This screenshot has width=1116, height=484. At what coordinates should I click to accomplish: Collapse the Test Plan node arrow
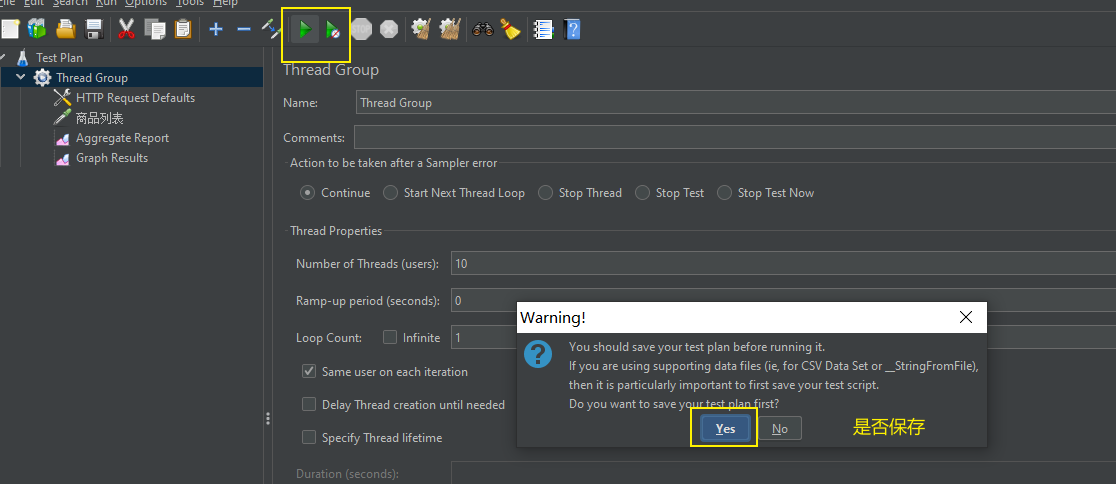click(2, 57)
